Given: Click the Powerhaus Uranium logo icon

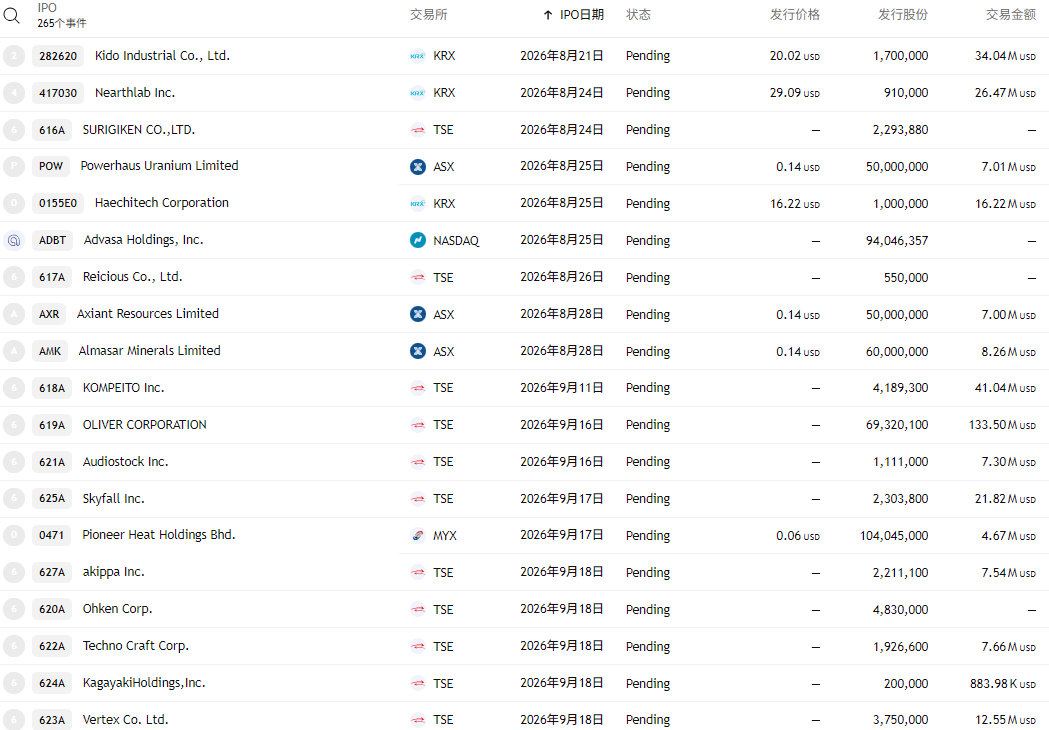Looking at the screenshot, I should pos(14,166).
